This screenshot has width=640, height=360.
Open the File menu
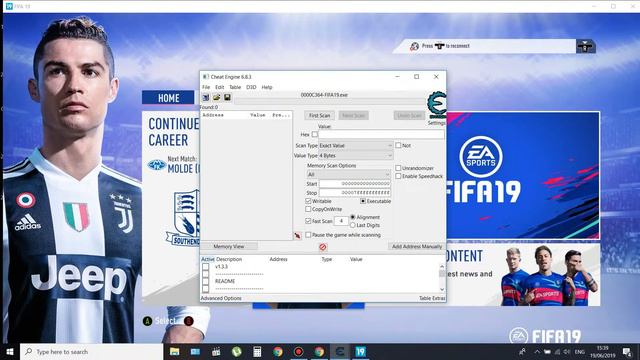click(206, 87)
